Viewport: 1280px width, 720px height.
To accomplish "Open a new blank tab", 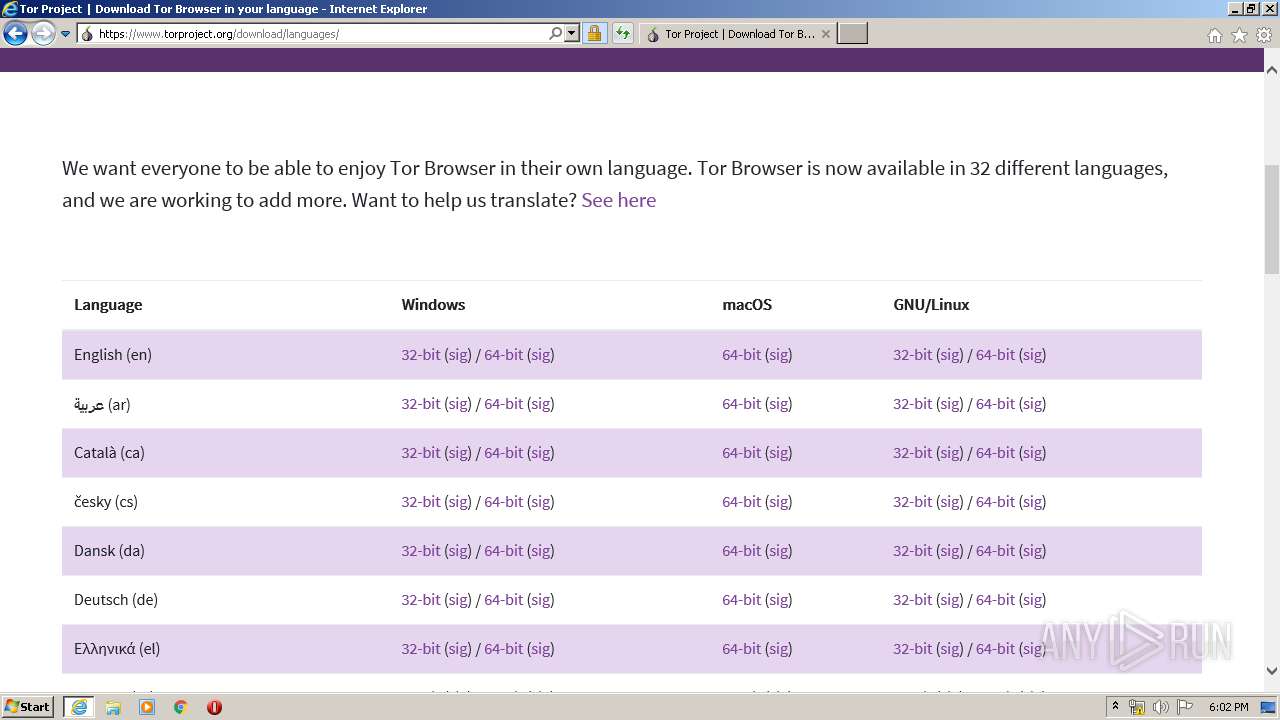I will (852, 34).
